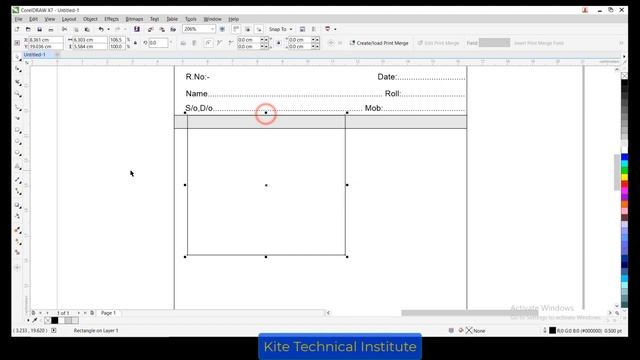Viewport: 640px width, 360px height.
Task: Click the Undo arrow icon
Action: (101, 29)
